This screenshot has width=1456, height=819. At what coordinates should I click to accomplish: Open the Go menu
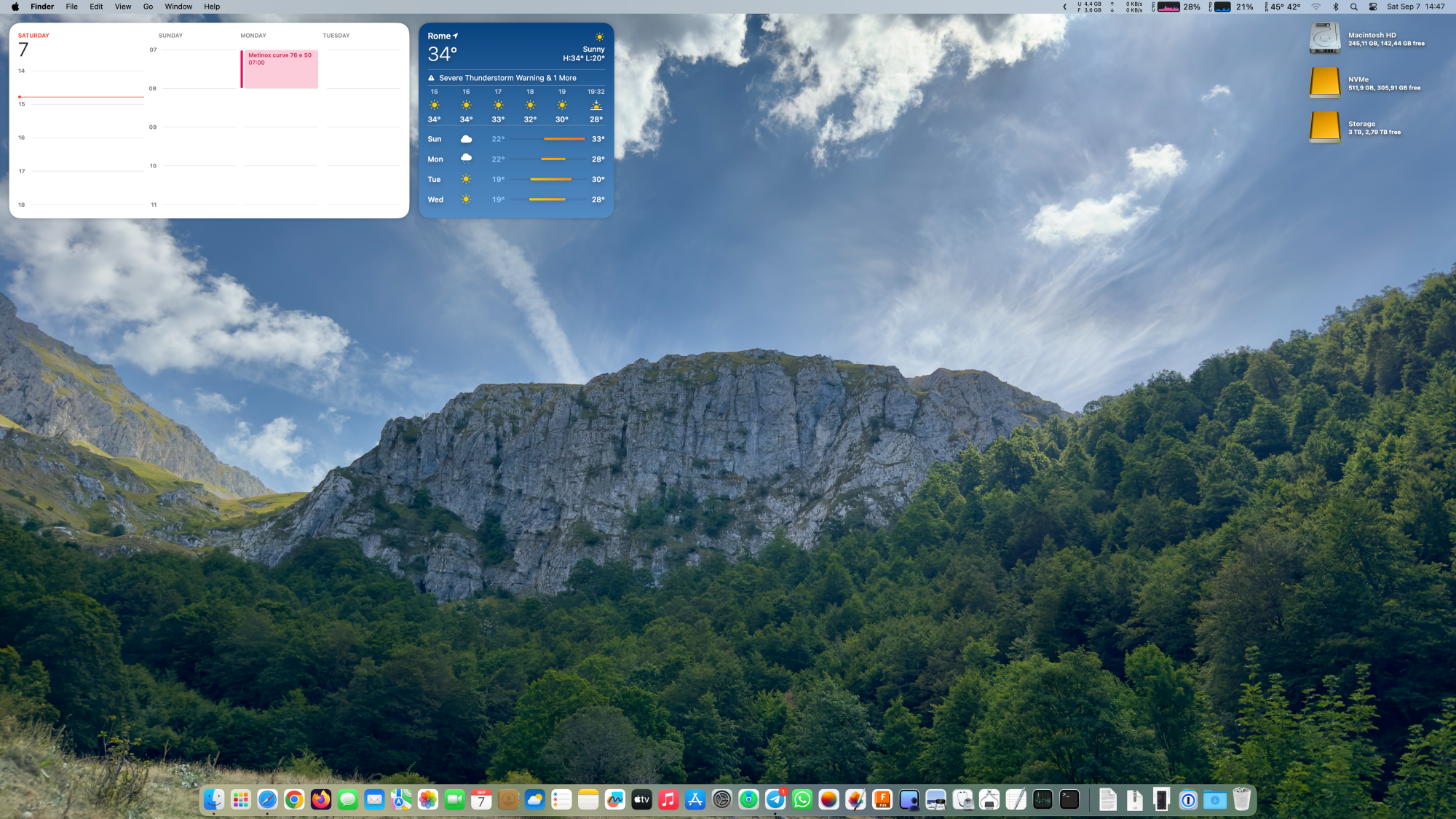(x=148, y=7)
